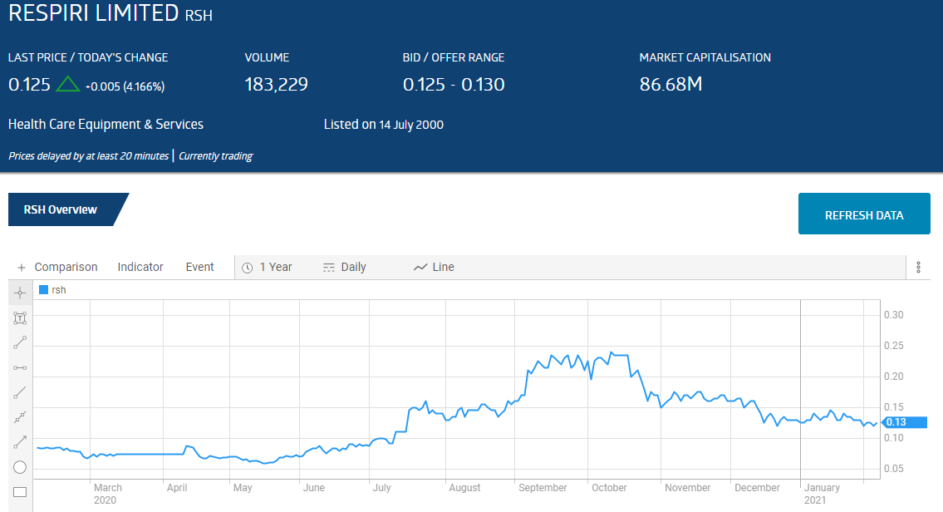943x512 pixels.
Task: Click the bid/offer range 0.125 - 0.130
Action: 453,85
